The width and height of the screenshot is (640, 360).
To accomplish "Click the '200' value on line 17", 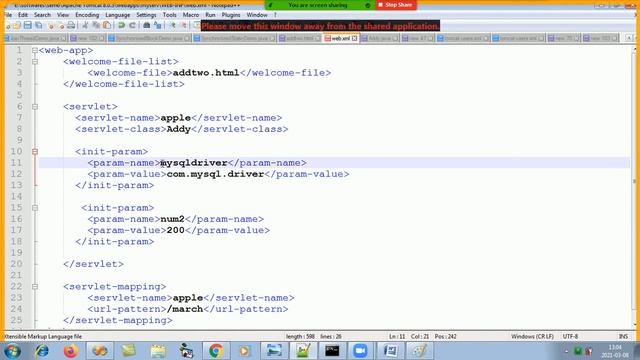I will (x=176, y=230).
